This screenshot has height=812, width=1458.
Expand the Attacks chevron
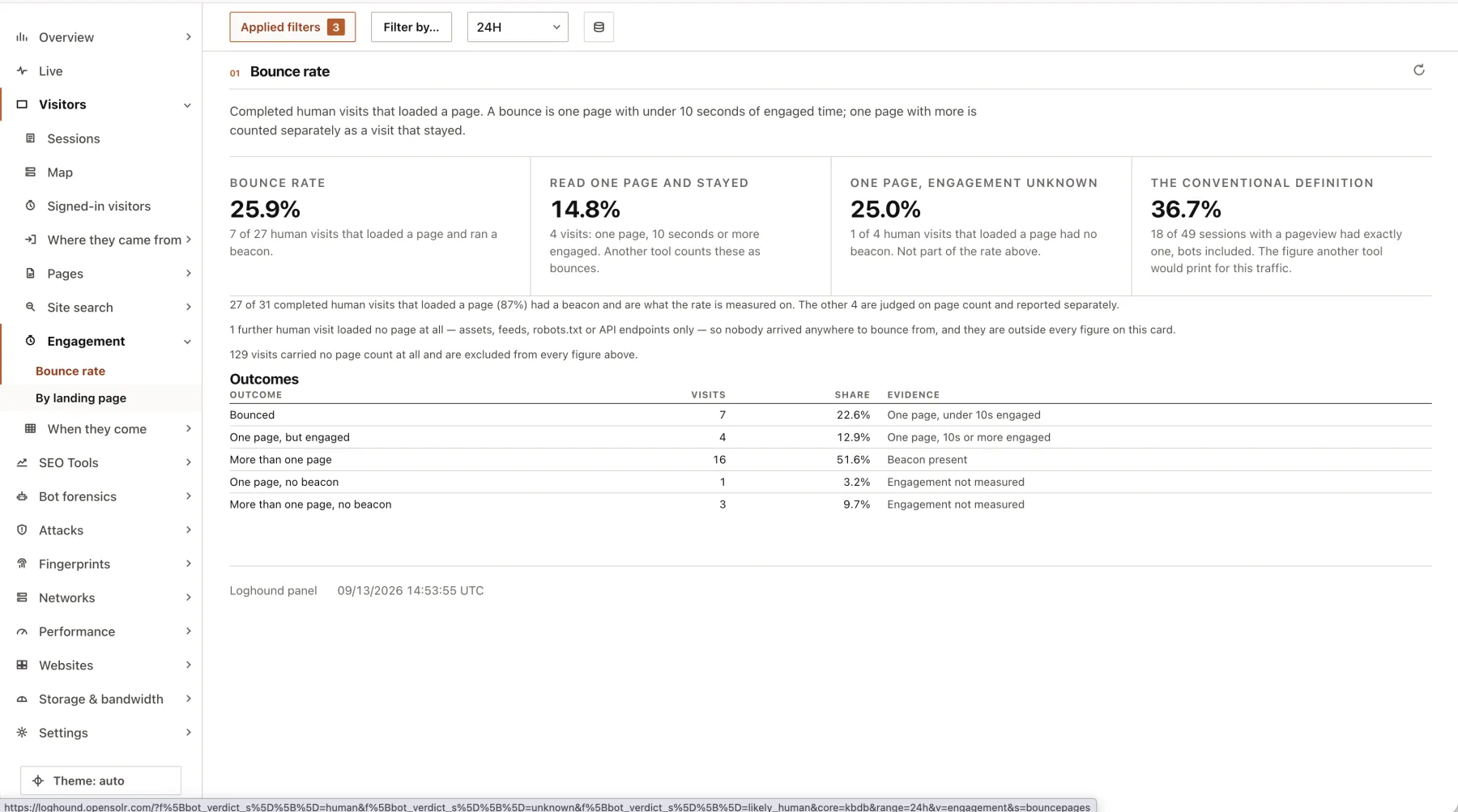coord(188,530)
